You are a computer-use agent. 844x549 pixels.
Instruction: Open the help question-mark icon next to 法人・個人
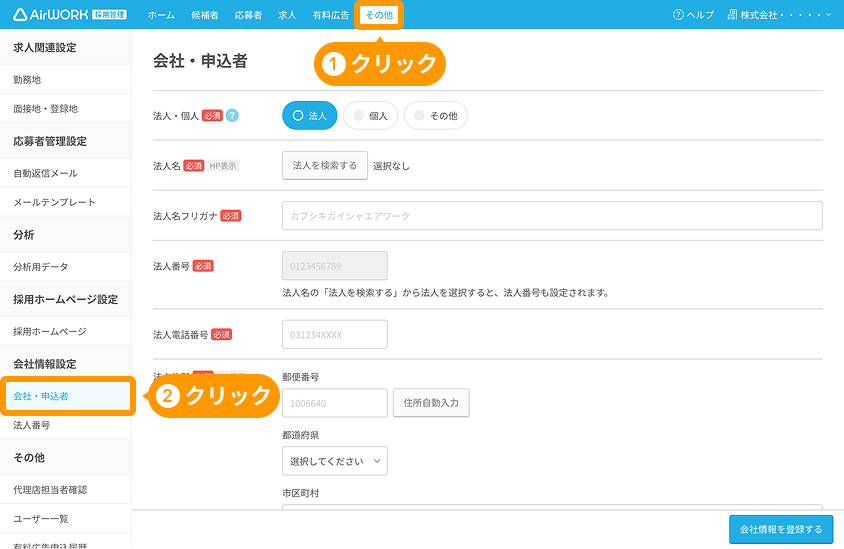click(x=232, y=116)
